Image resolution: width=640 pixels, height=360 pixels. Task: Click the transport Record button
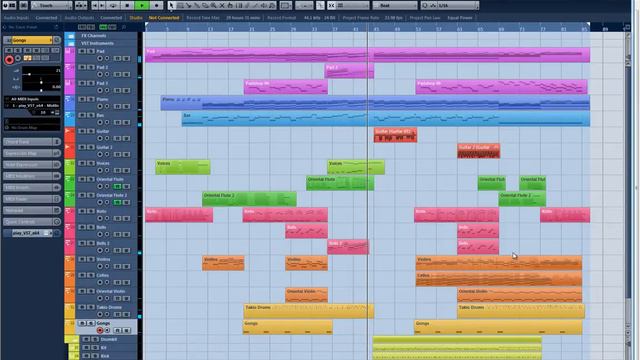pyautogui.click(x=156, y=5)
